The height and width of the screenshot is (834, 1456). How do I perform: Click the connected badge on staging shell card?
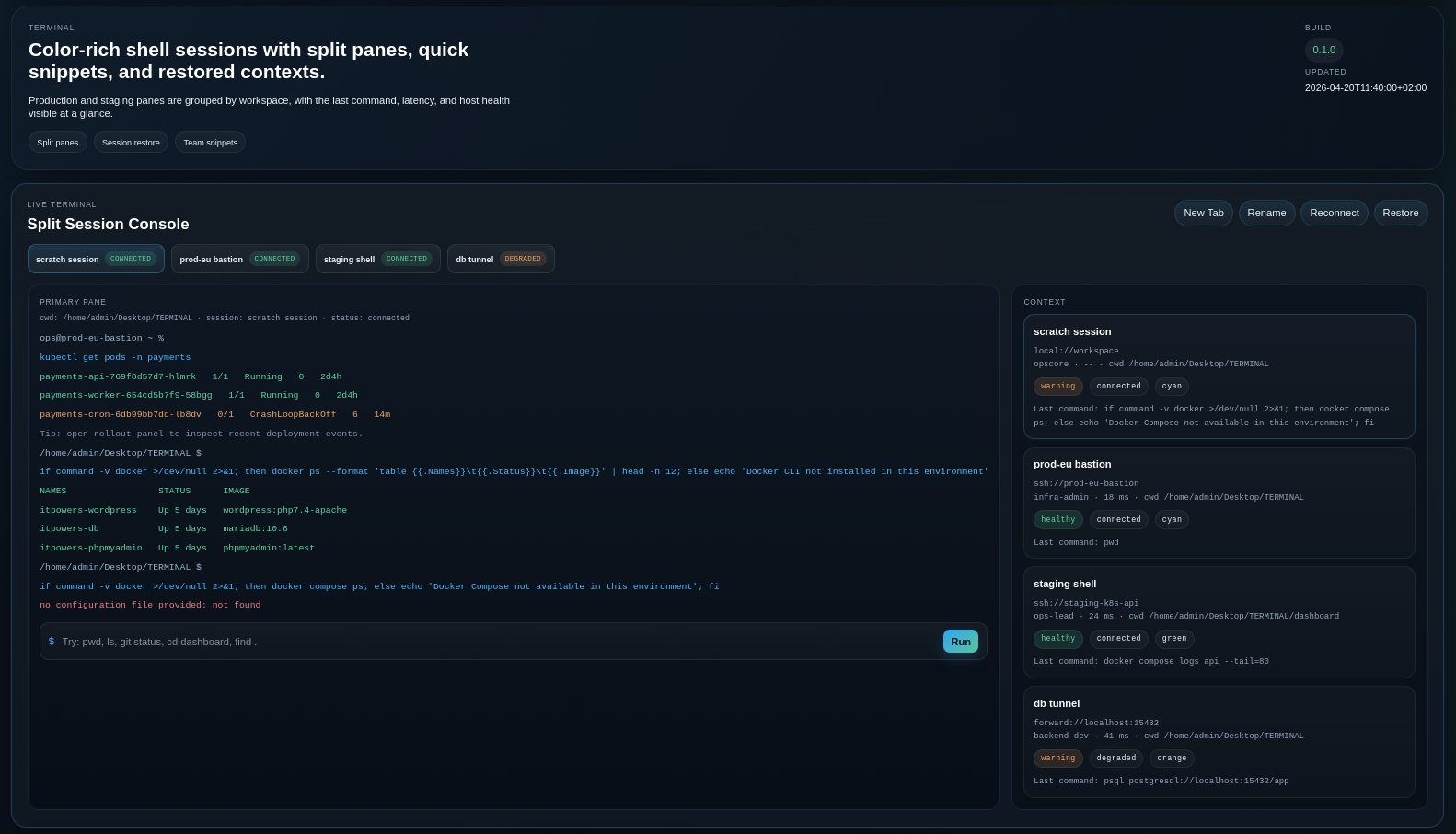click(1118, 639)
